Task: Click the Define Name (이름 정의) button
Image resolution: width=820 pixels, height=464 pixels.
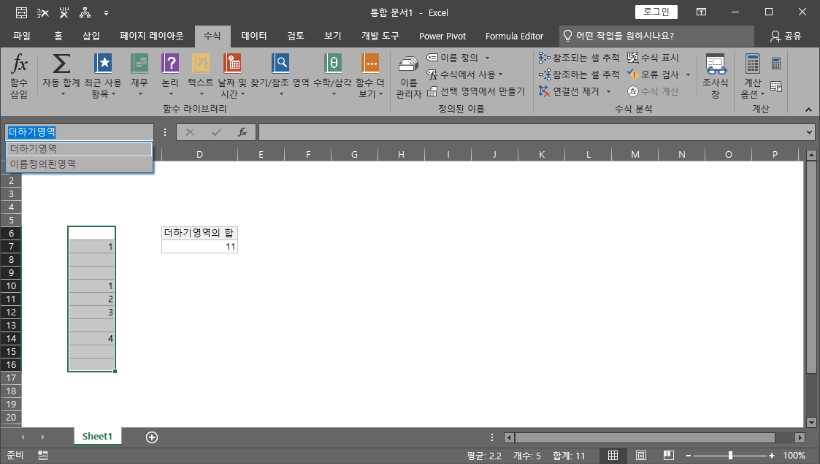Action: tap(453, 58)
